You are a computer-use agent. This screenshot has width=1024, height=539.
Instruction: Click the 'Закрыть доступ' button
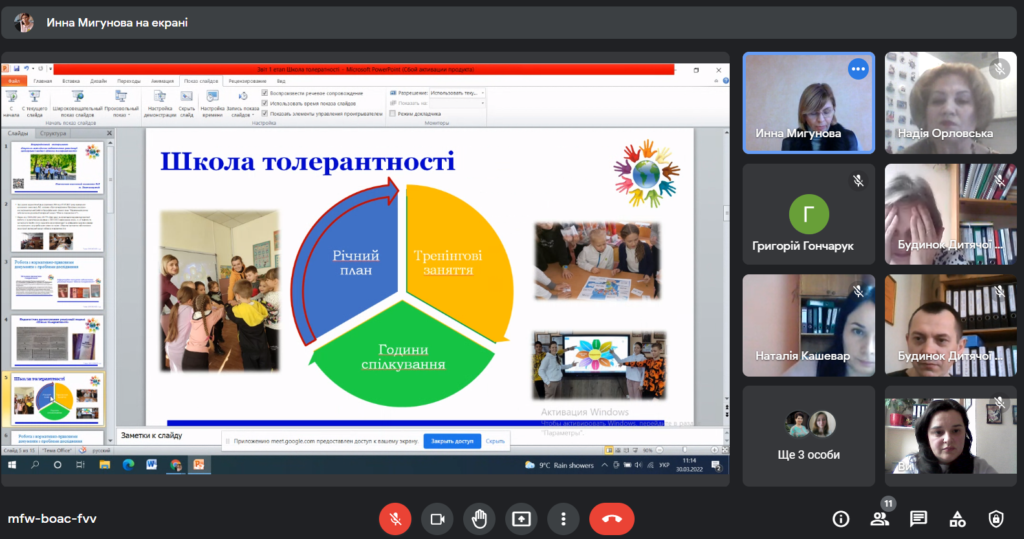(x=452, y=441)
